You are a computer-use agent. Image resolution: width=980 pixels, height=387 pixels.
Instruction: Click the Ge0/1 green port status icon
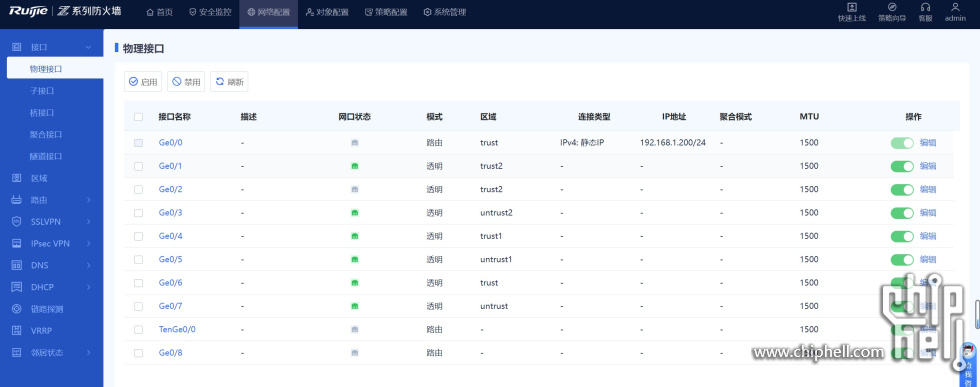click(x=355, y=166)
